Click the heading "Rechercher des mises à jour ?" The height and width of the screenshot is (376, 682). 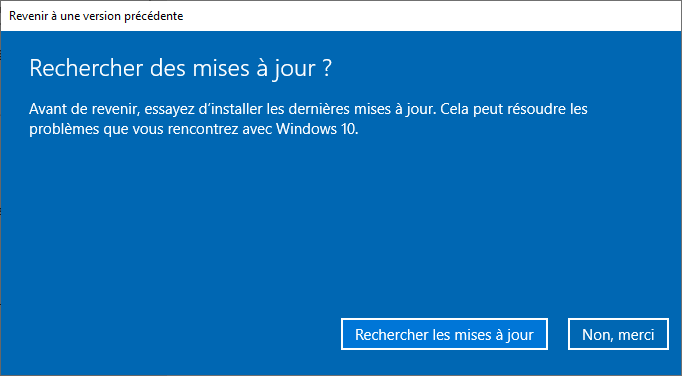click(x=181, y=68)
